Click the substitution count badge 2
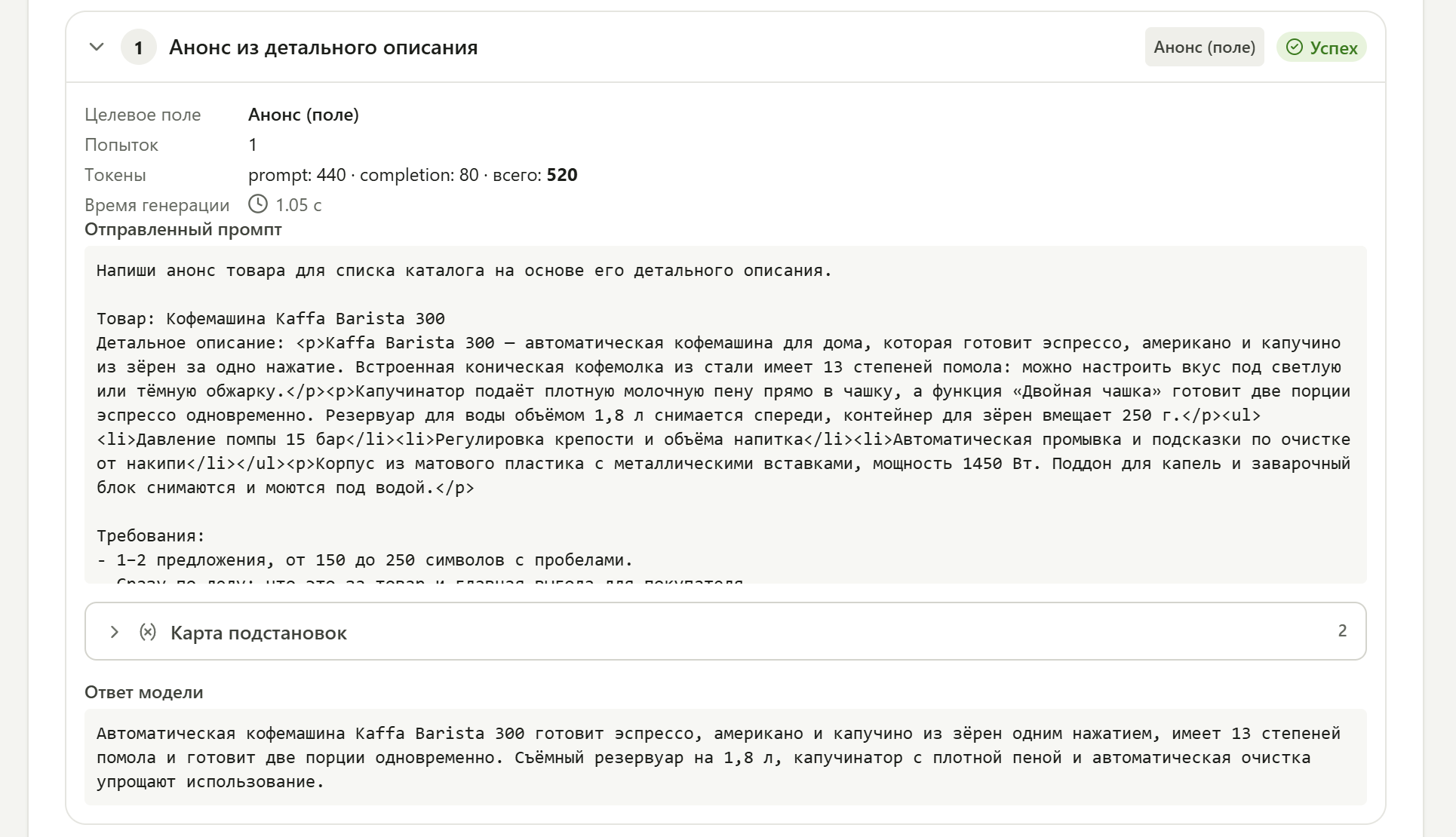The height and width of the screenshot is (837, 1456). [1342, 631]
